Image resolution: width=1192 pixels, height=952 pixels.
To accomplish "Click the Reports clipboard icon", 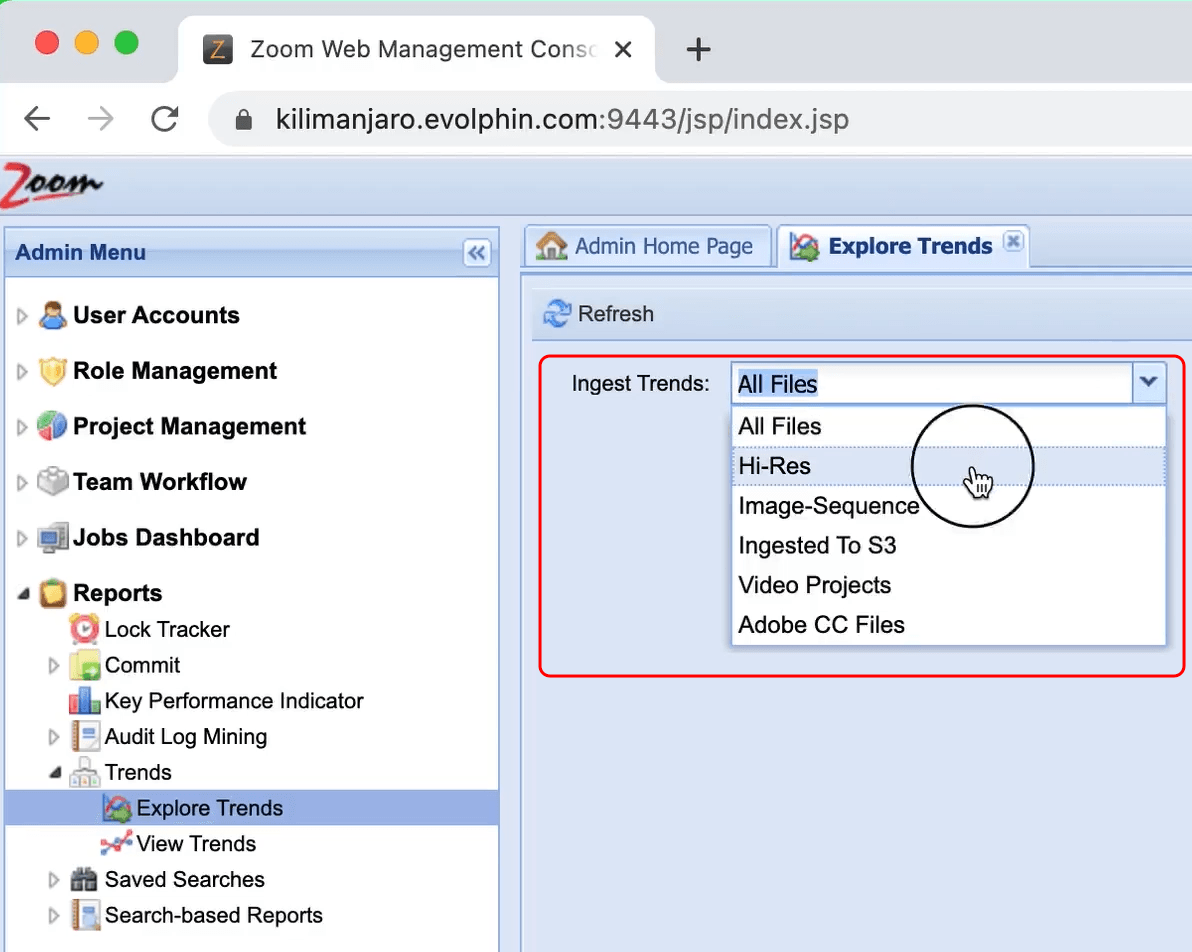I will tap(52, 593).
